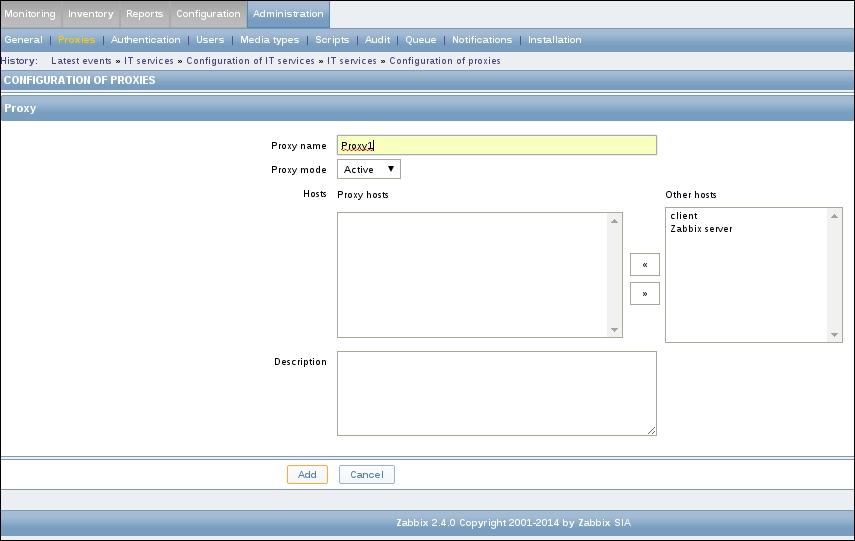Viewport: 855px width, 541px height.
Task: Switch to the Inventory tab
Action: [x=91, y=14]
